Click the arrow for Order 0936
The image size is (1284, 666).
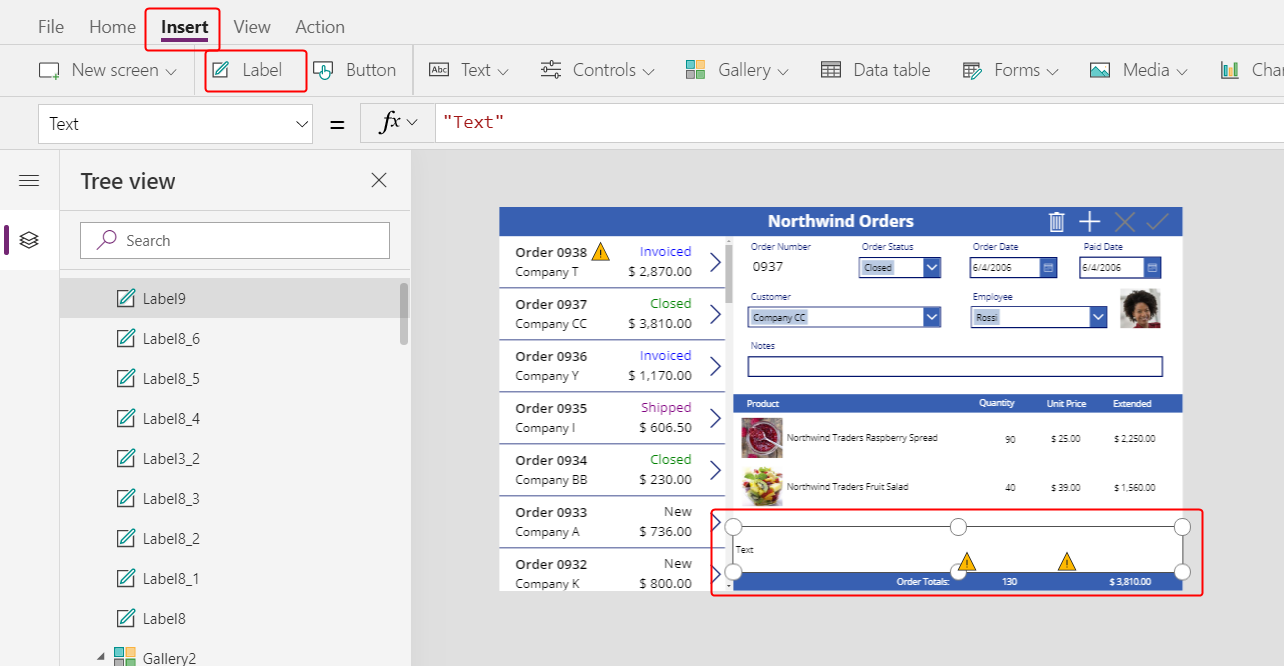point(715,366)
